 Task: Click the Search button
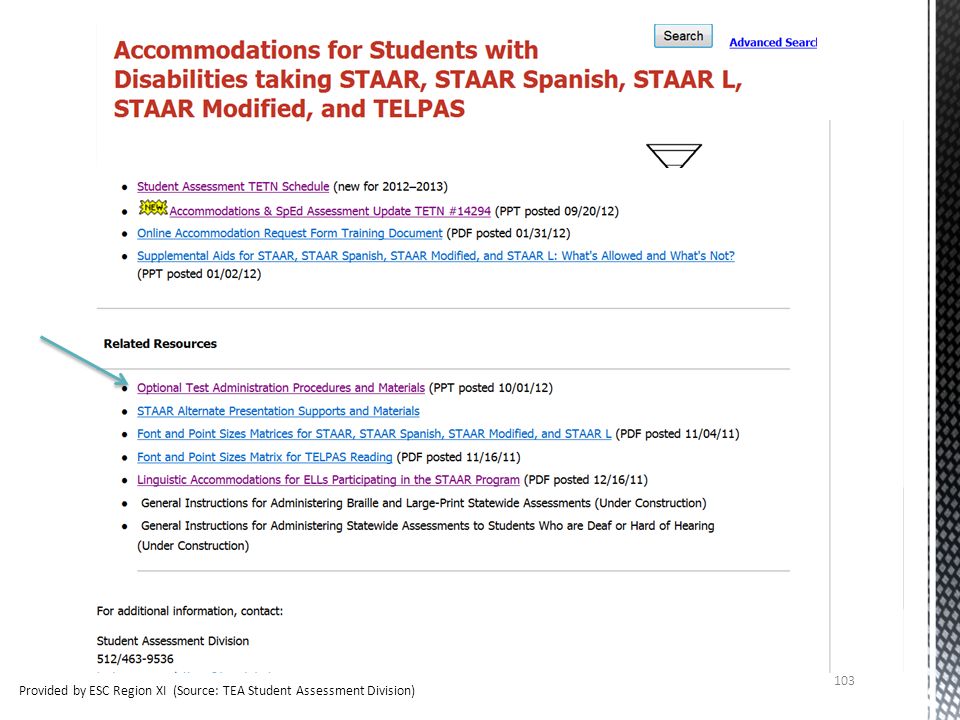coord(683,36)
